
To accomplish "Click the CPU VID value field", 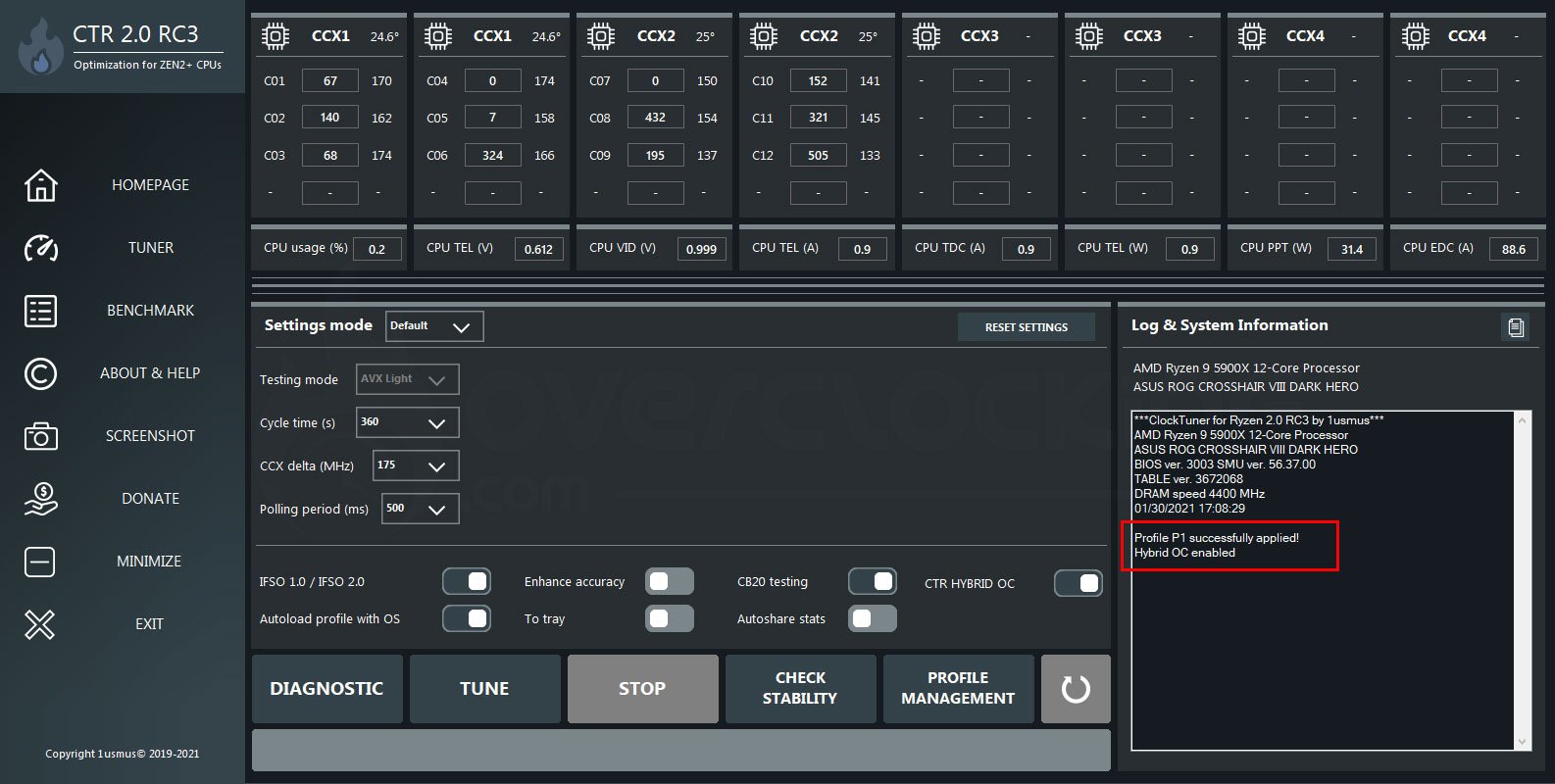I will (702, 249).
